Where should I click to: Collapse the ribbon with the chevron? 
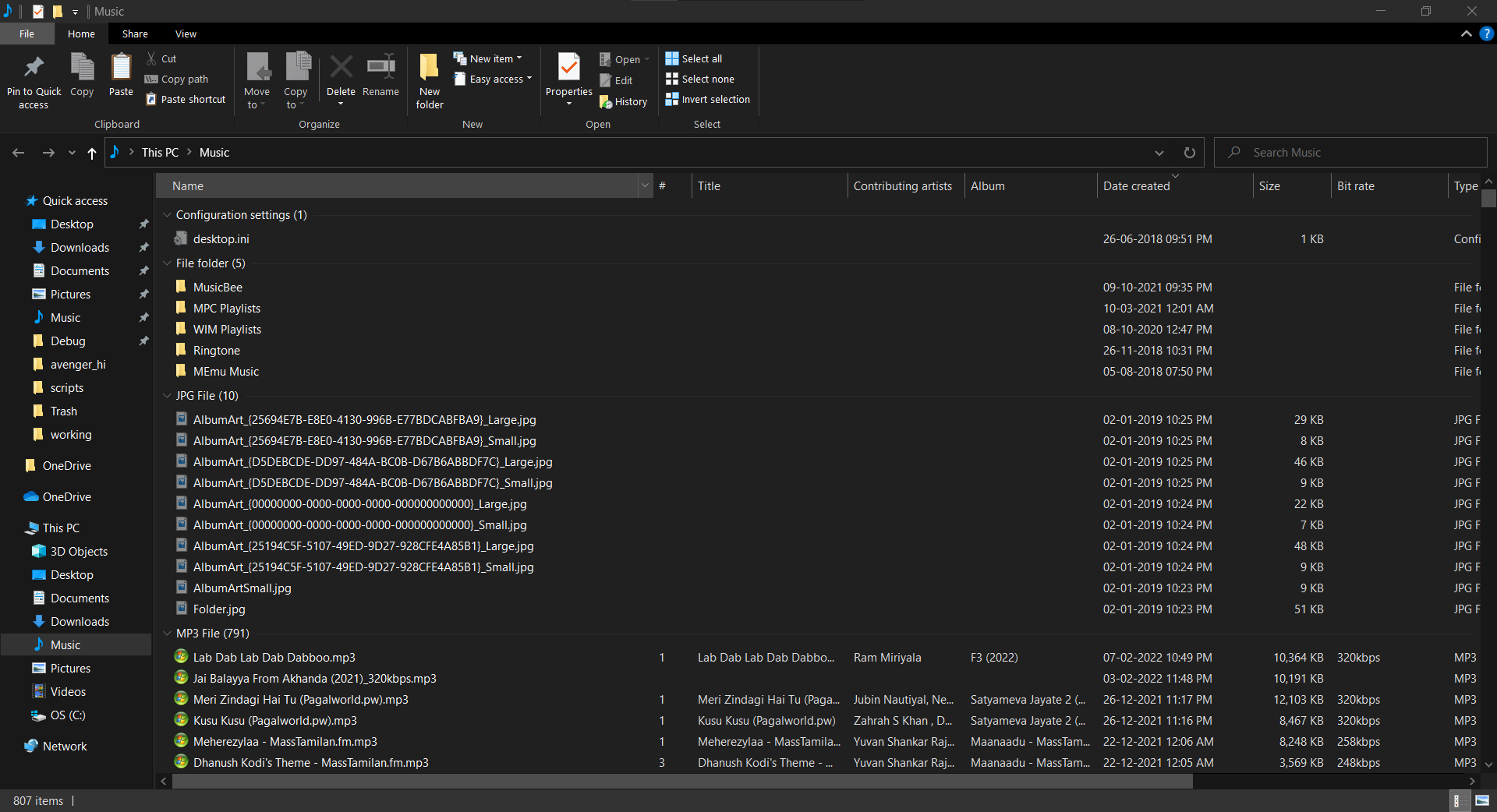click(1466, 34)
